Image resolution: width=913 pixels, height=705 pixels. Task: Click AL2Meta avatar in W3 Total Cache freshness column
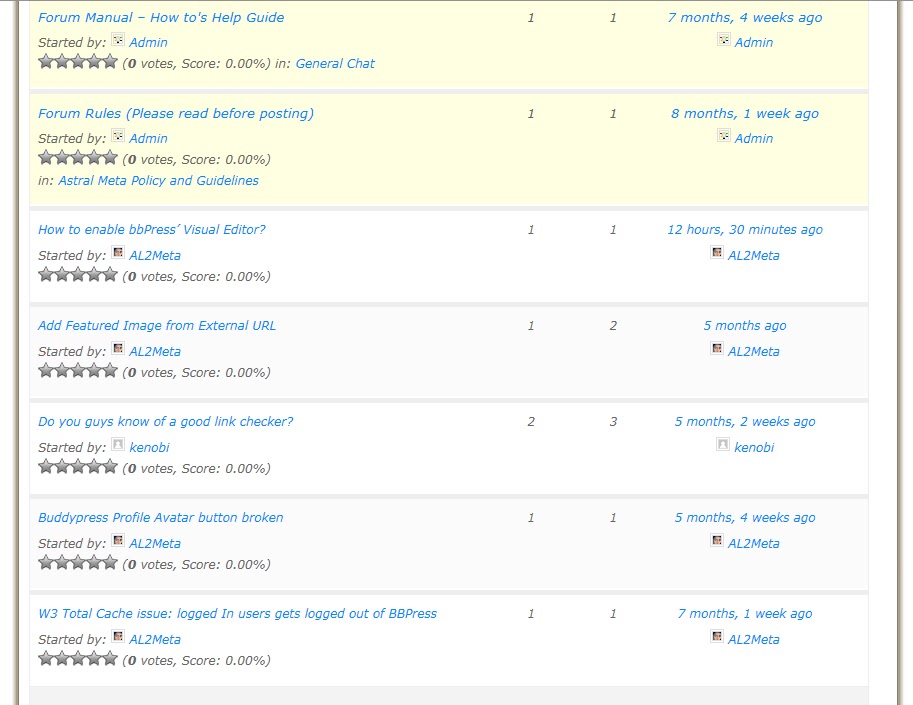pyautogui.click(x=717, y=636)
